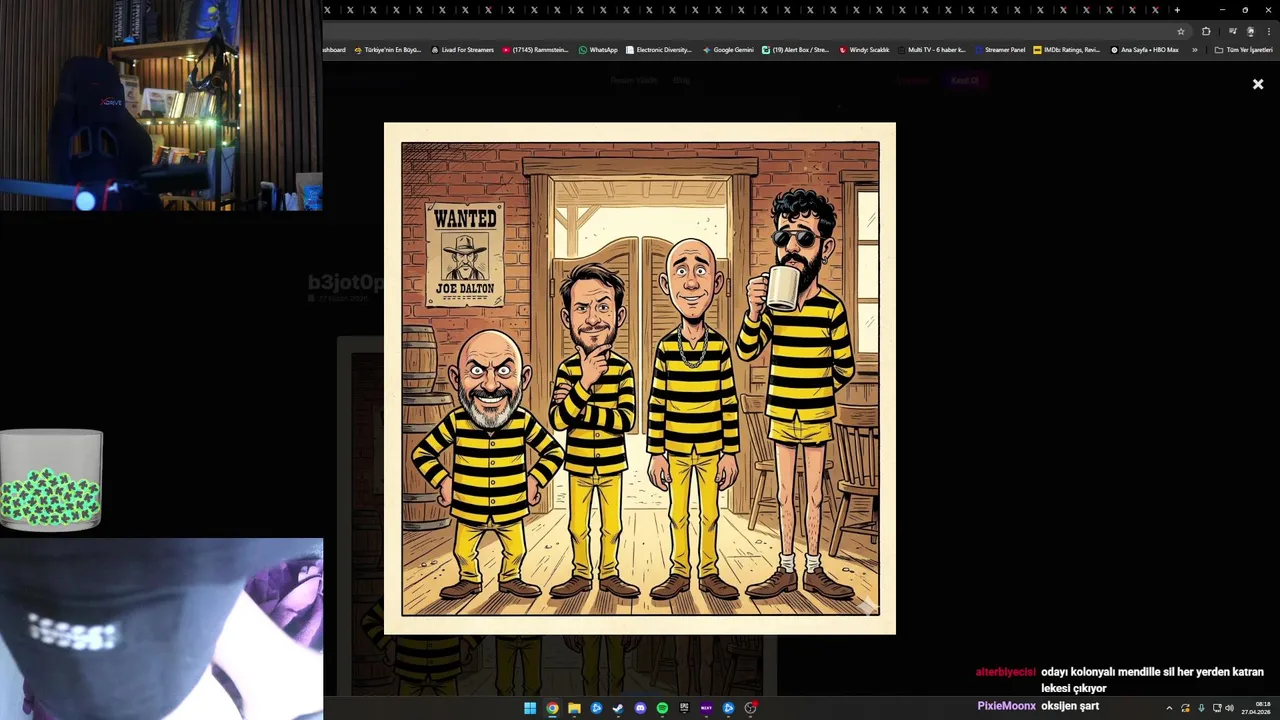
Task: Open Steam from the taskbar
Action: coord(618,708)
